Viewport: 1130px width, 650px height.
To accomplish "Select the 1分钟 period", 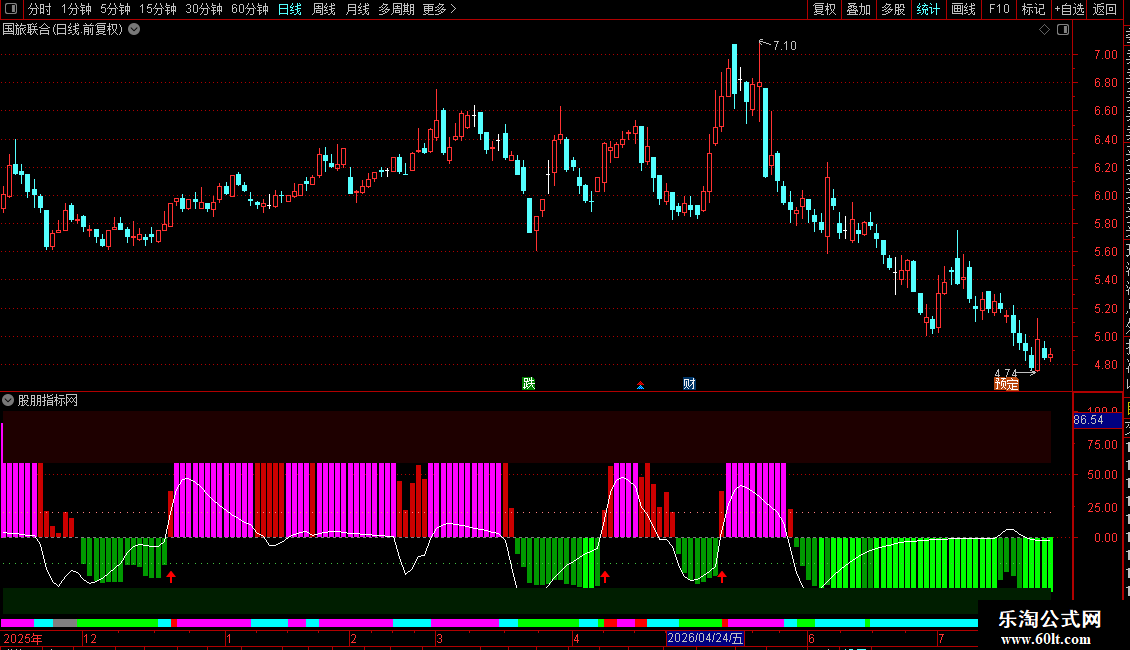I will pos(76,9).
